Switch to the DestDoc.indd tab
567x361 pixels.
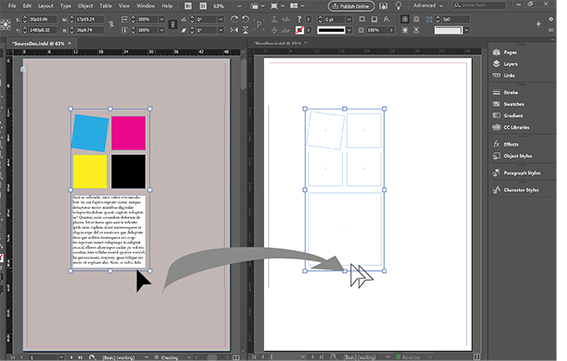(x=277, y=43)
